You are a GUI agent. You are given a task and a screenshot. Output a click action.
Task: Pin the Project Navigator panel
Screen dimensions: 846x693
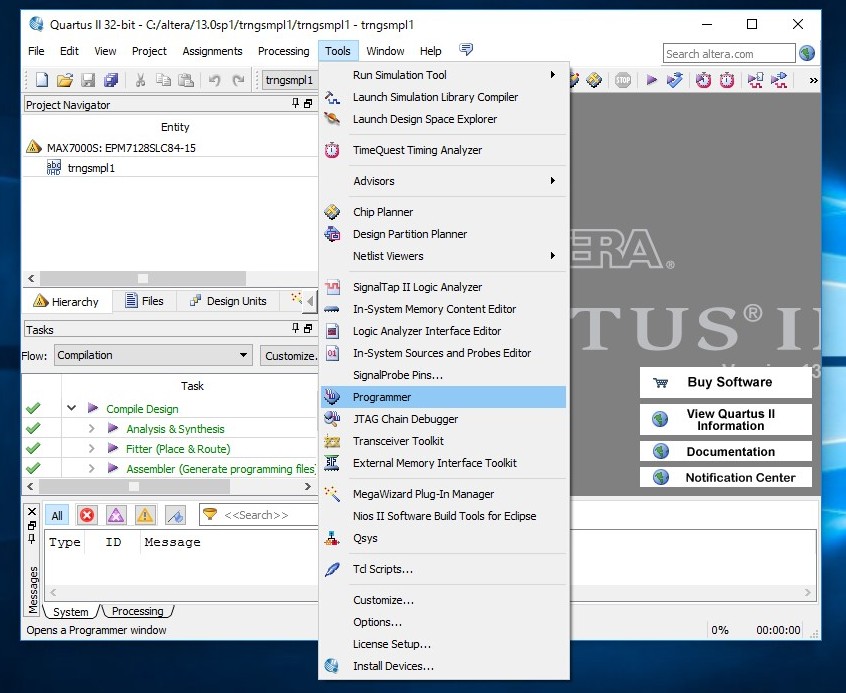point(295,103)
